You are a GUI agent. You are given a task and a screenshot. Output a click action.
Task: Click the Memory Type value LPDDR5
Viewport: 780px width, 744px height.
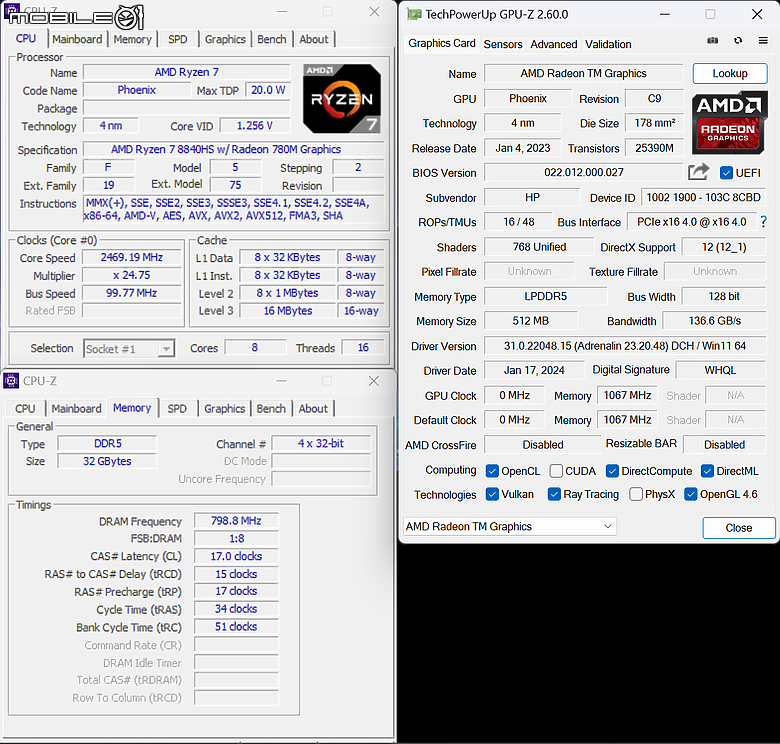click(x=546, y=296)
